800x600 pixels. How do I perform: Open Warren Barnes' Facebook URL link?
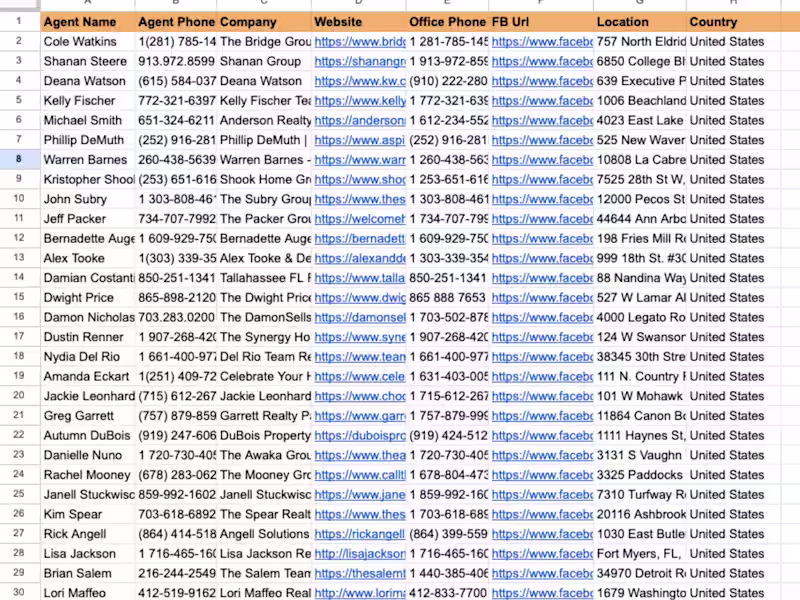pos(540,159)
